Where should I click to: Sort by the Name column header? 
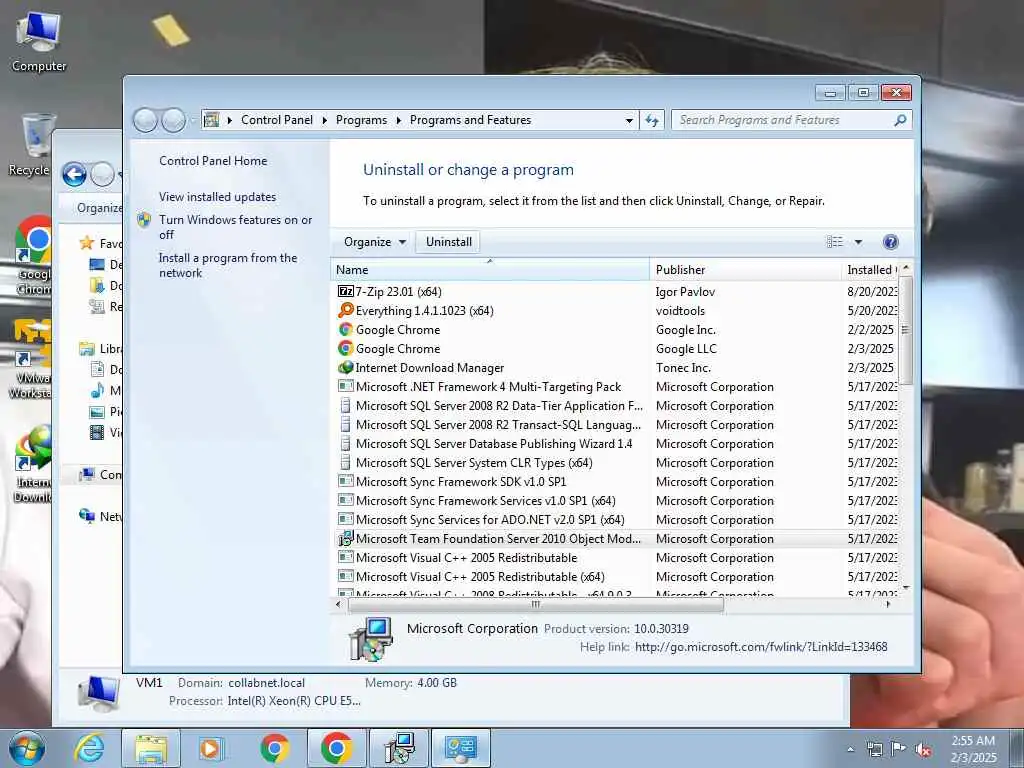point(490,270)
